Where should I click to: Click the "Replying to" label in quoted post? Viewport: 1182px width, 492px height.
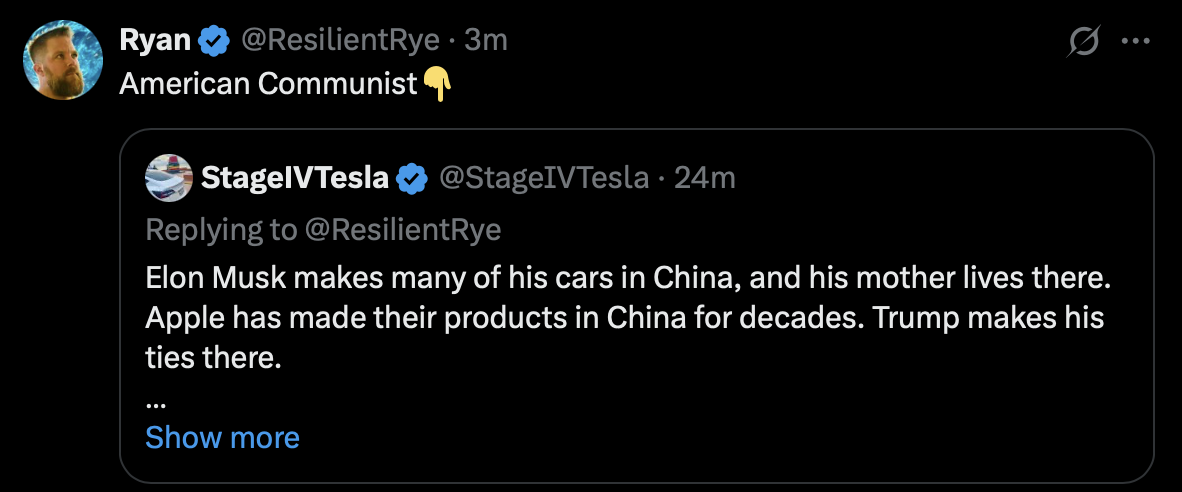[220, 230]
